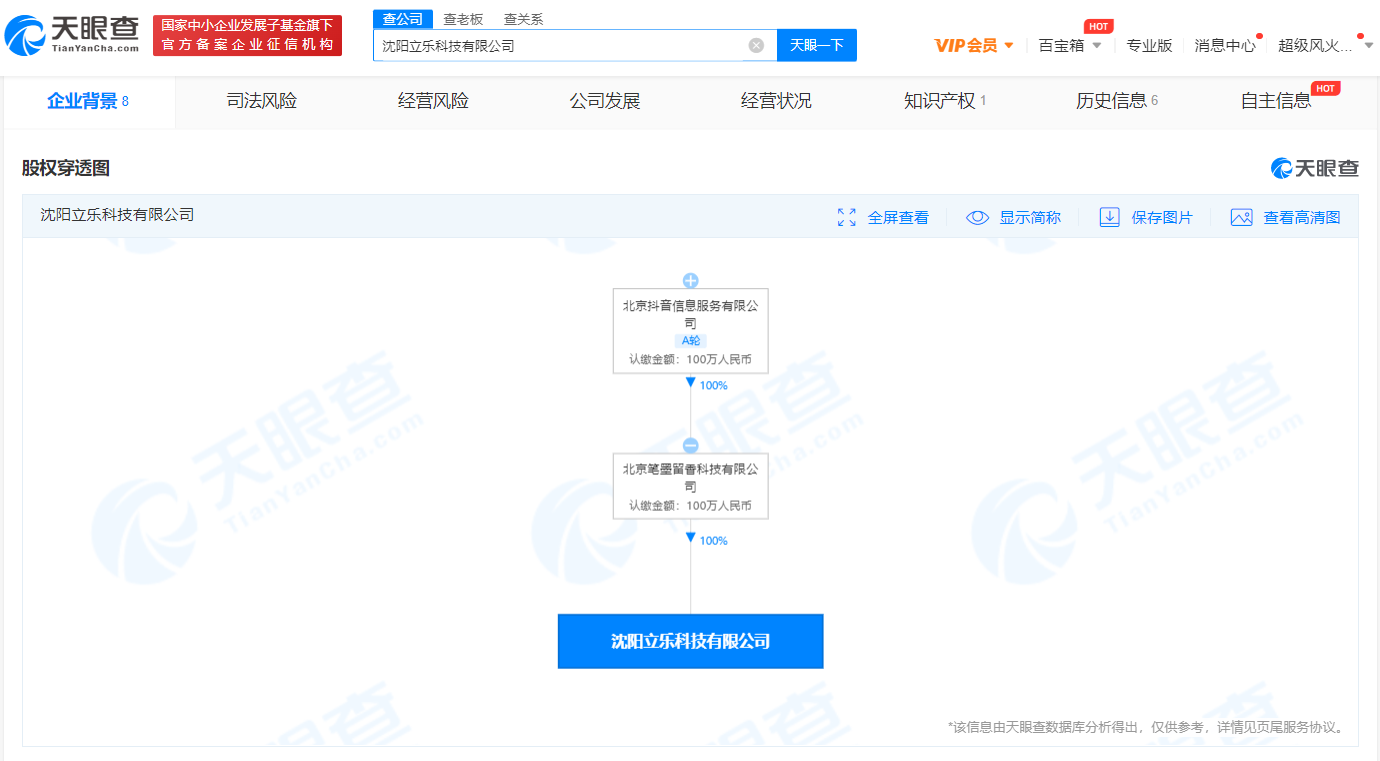Collapse the 北京笔墨留香科技有限公司 node
The width and height of the screenshot is (1380, 761).
click(x=690, y=446)
